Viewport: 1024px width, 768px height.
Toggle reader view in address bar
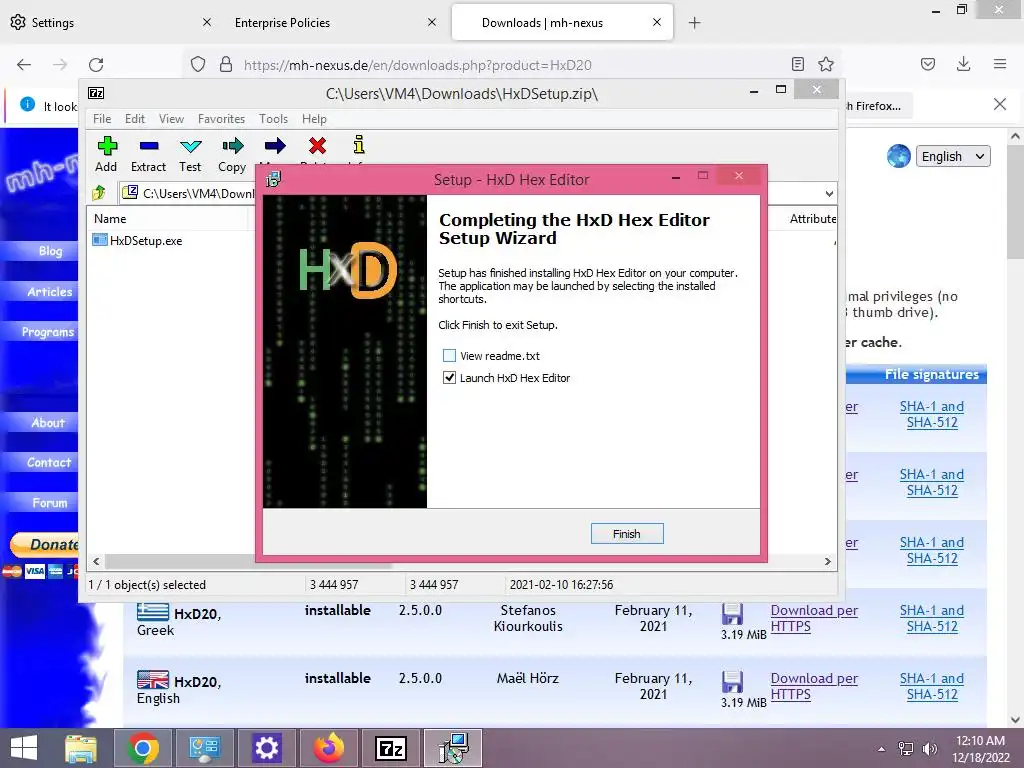point(797,64)
